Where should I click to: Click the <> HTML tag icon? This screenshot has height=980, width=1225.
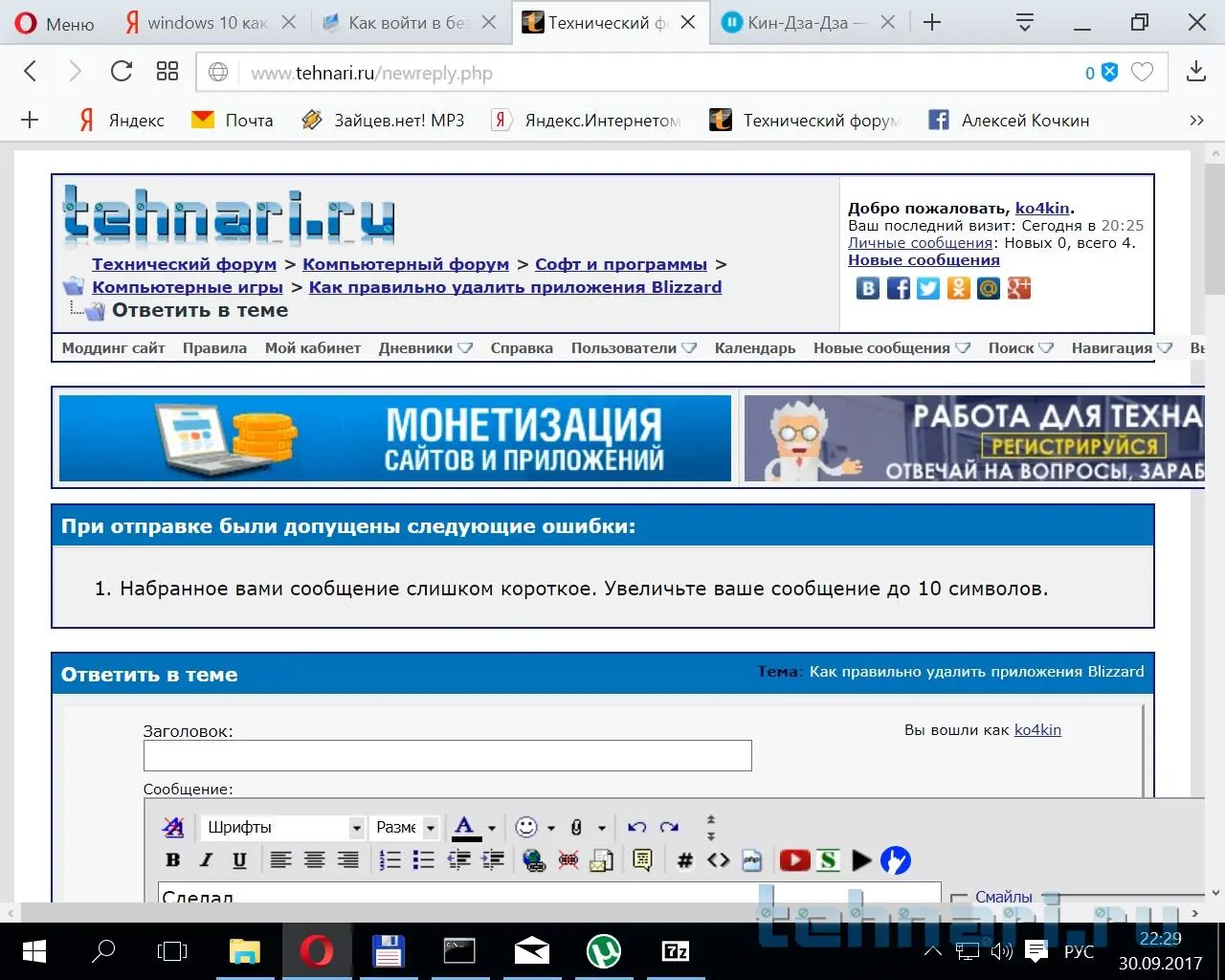click(x=718, y=860)
